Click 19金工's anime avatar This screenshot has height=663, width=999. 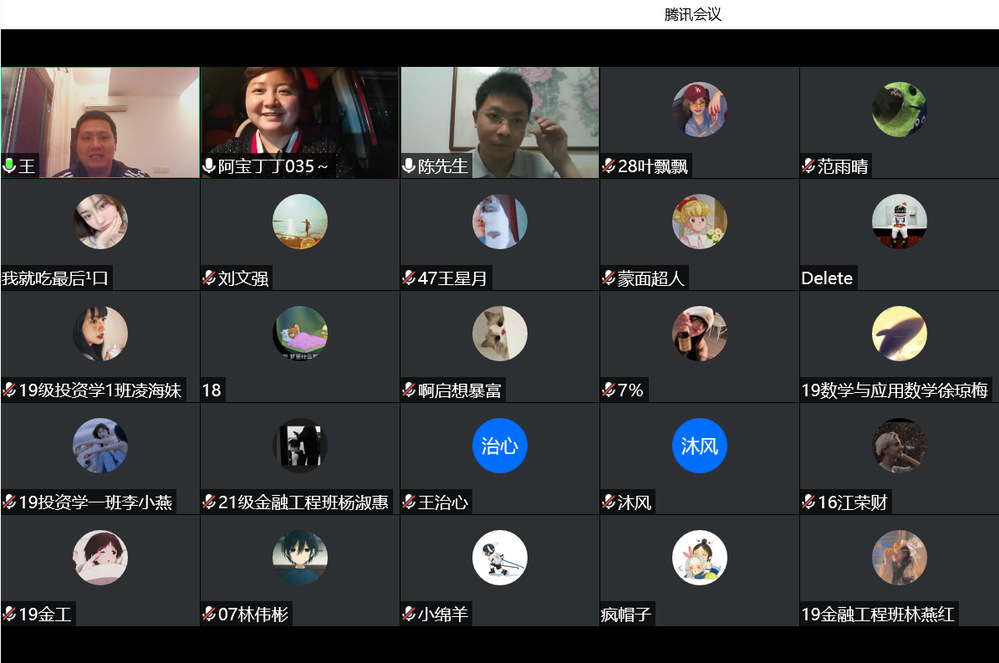(100, 558)
